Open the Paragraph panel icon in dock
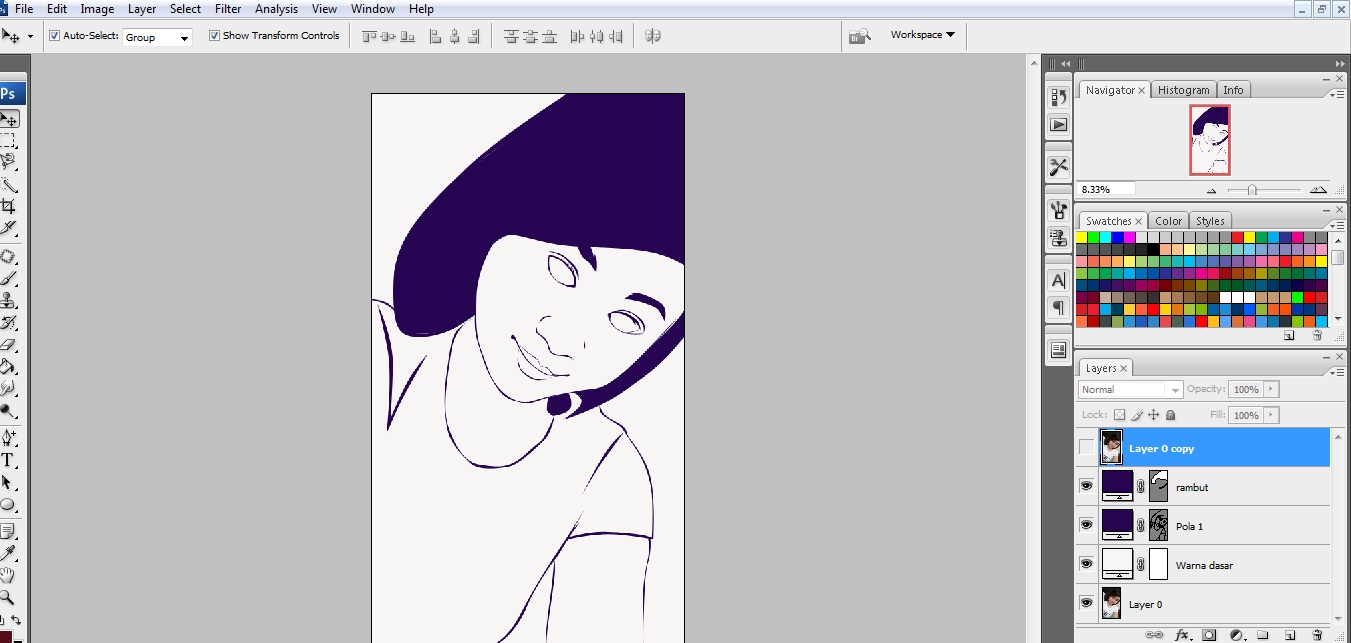The height and width of the screenshot is (643, 1351). (1058, 307)
